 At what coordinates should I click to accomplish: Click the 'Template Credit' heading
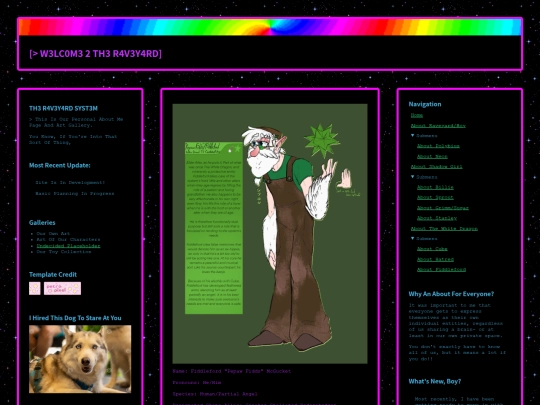pyautogui.click(x=53, y=275)
